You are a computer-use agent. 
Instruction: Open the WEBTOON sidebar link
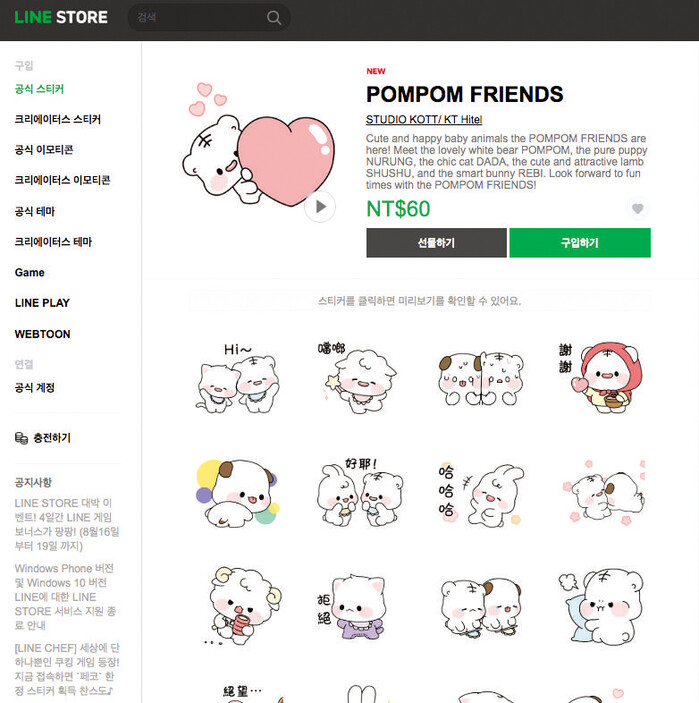42,334
